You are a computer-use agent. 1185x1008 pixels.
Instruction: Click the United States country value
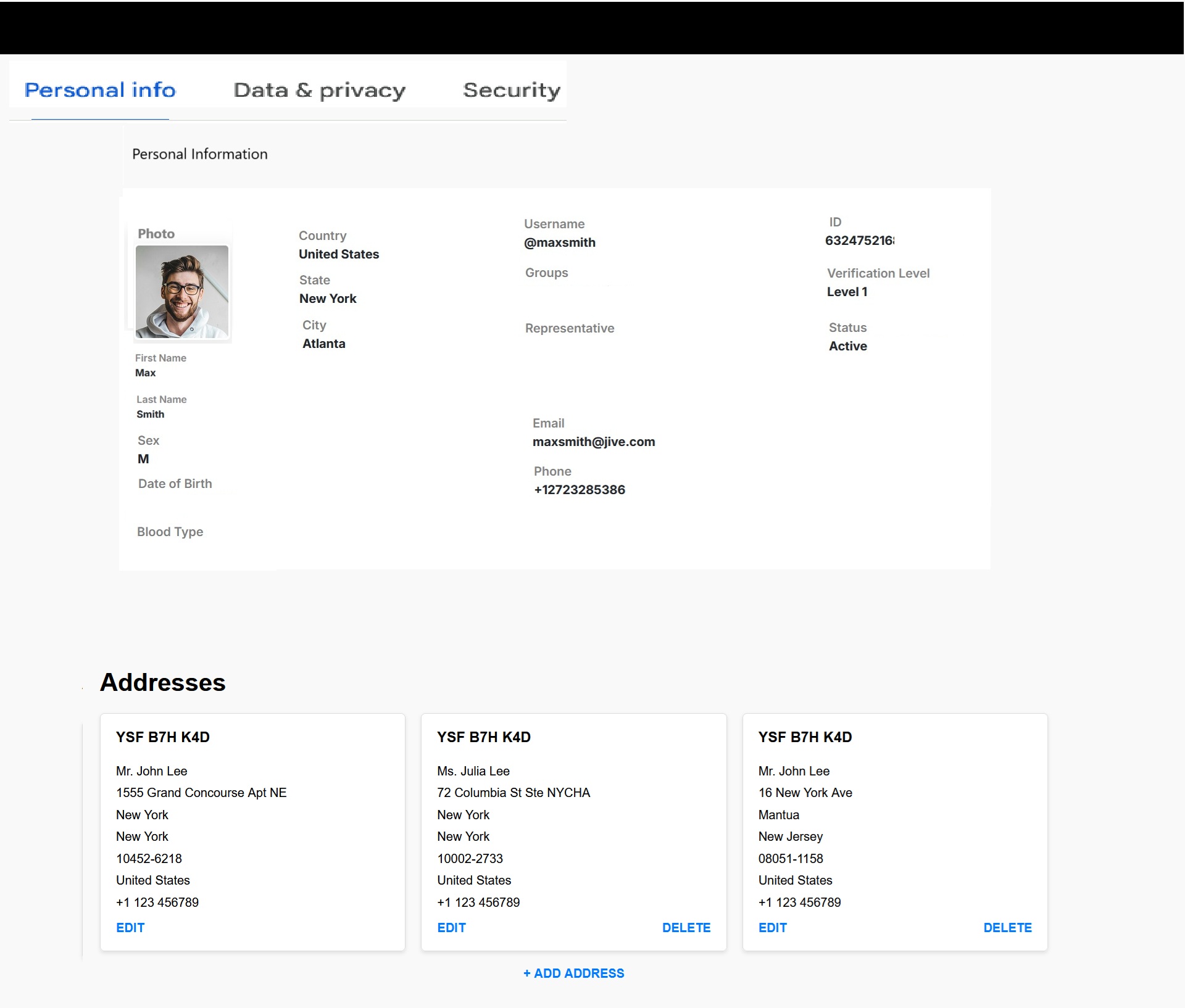[339, 254]
